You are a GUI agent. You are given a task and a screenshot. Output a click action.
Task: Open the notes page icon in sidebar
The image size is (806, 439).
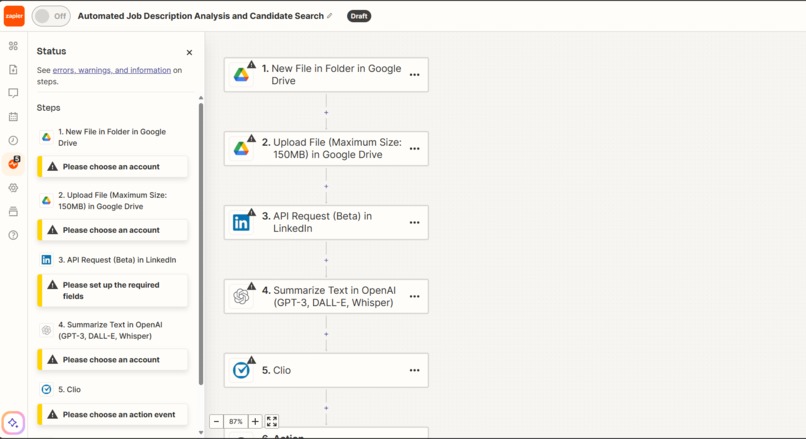(13, 69)
